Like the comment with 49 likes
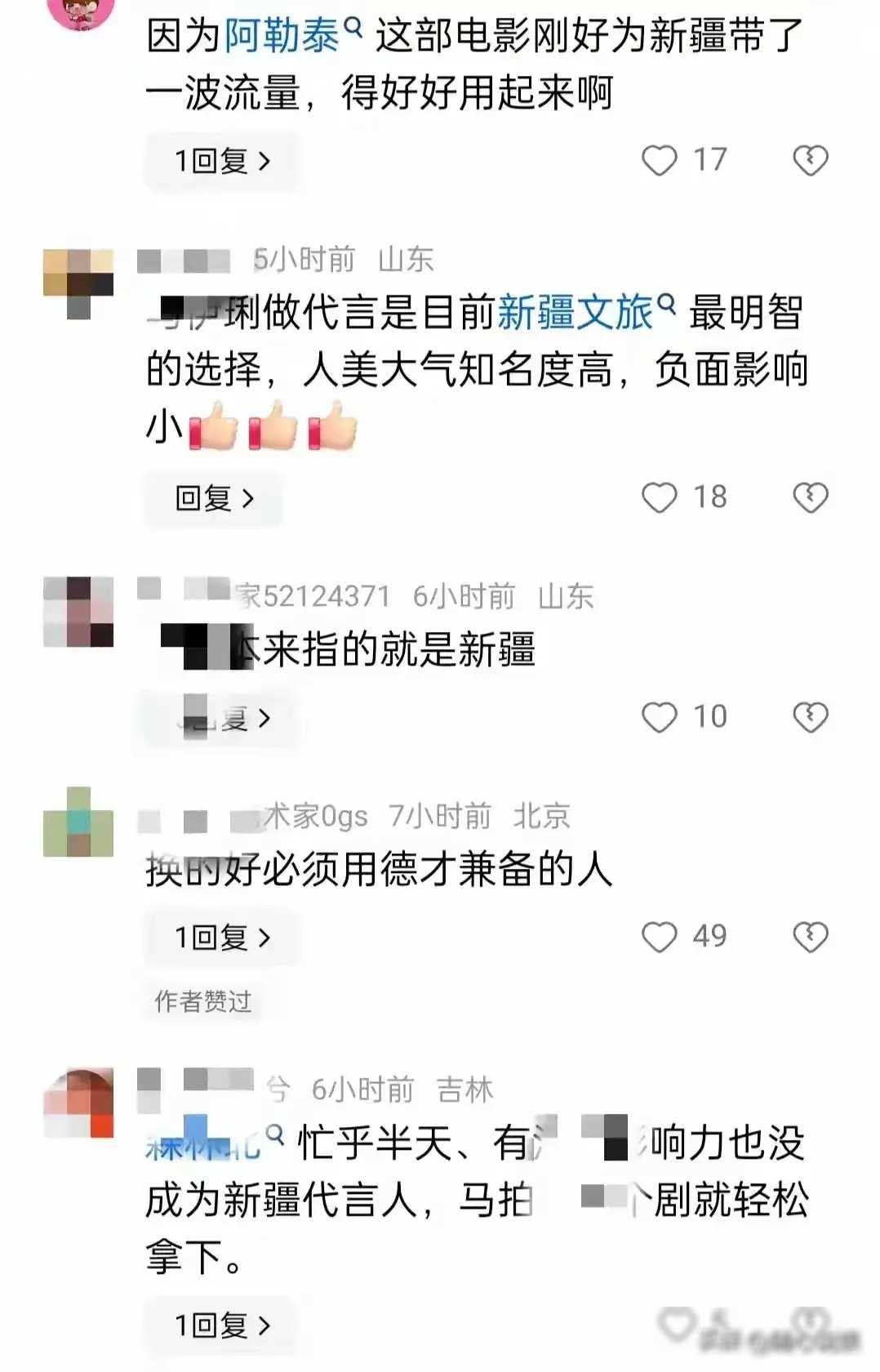 [x=659, y=937]
